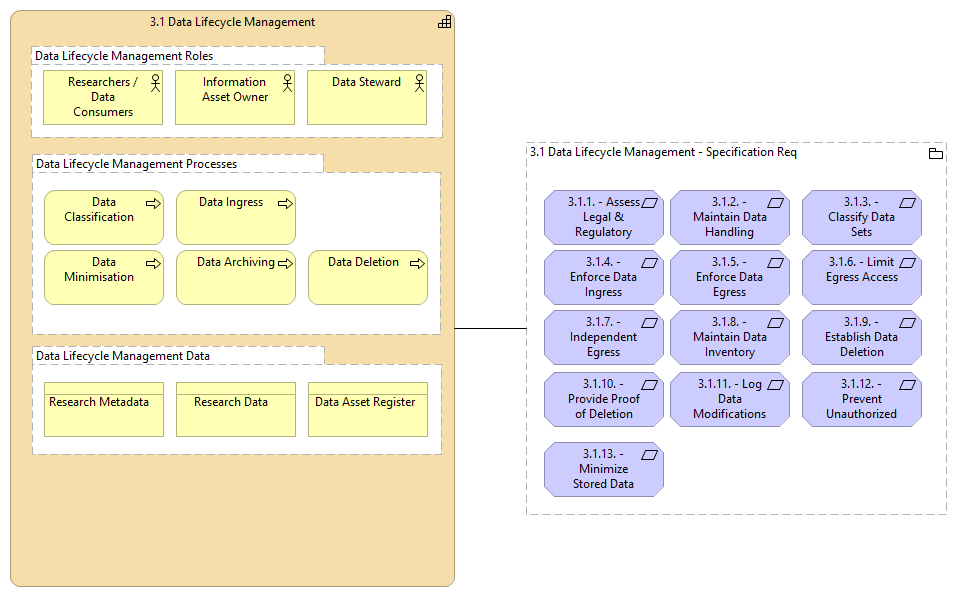Click actor icon on Data Steward
957x597 pixels.
point(419,83)
